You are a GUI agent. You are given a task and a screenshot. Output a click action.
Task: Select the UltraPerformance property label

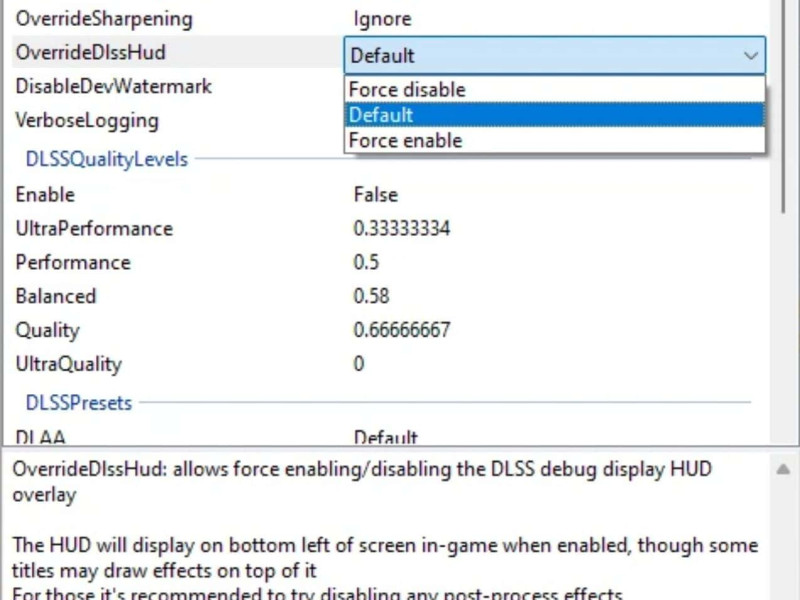click(94, 229)
